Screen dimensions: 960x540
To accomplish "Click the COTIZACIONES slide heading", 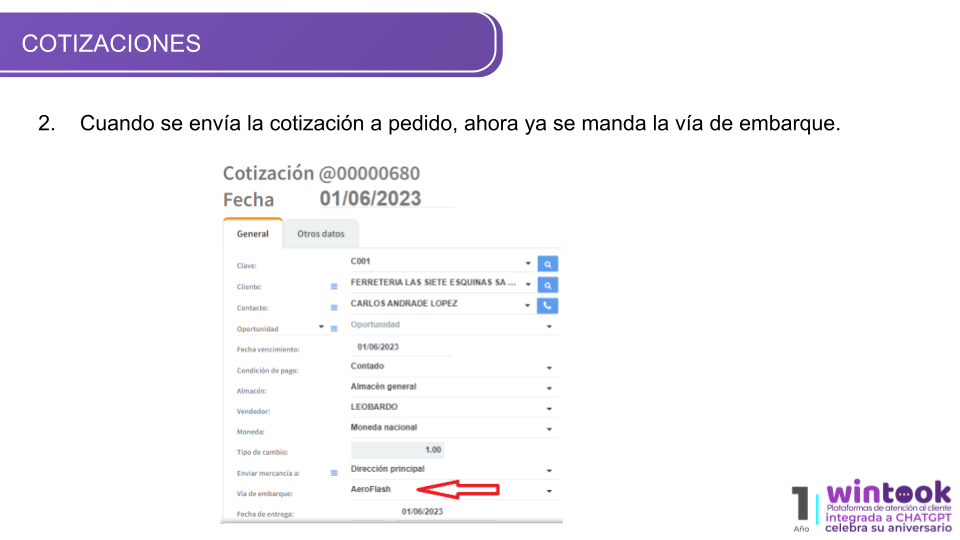I will tap(111, 43).
